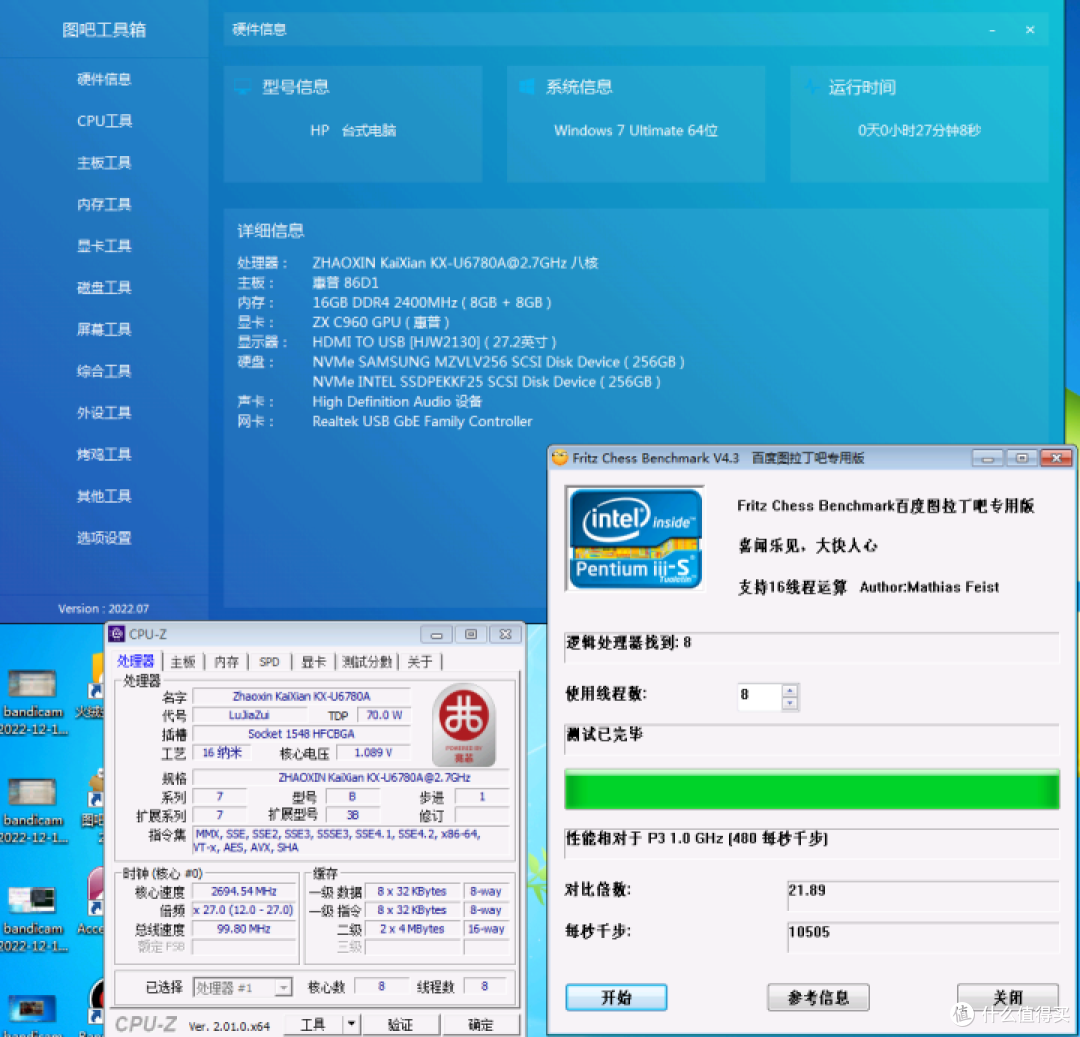The image size is (1080, 1037).
Task: Close the Fritz Chess Benchmark window
Action: tap(1056, 458)
